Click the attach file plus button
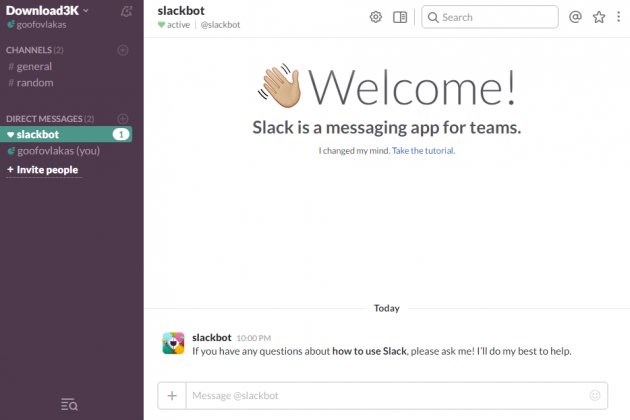 pyautogui.click(x=172, y=396)
